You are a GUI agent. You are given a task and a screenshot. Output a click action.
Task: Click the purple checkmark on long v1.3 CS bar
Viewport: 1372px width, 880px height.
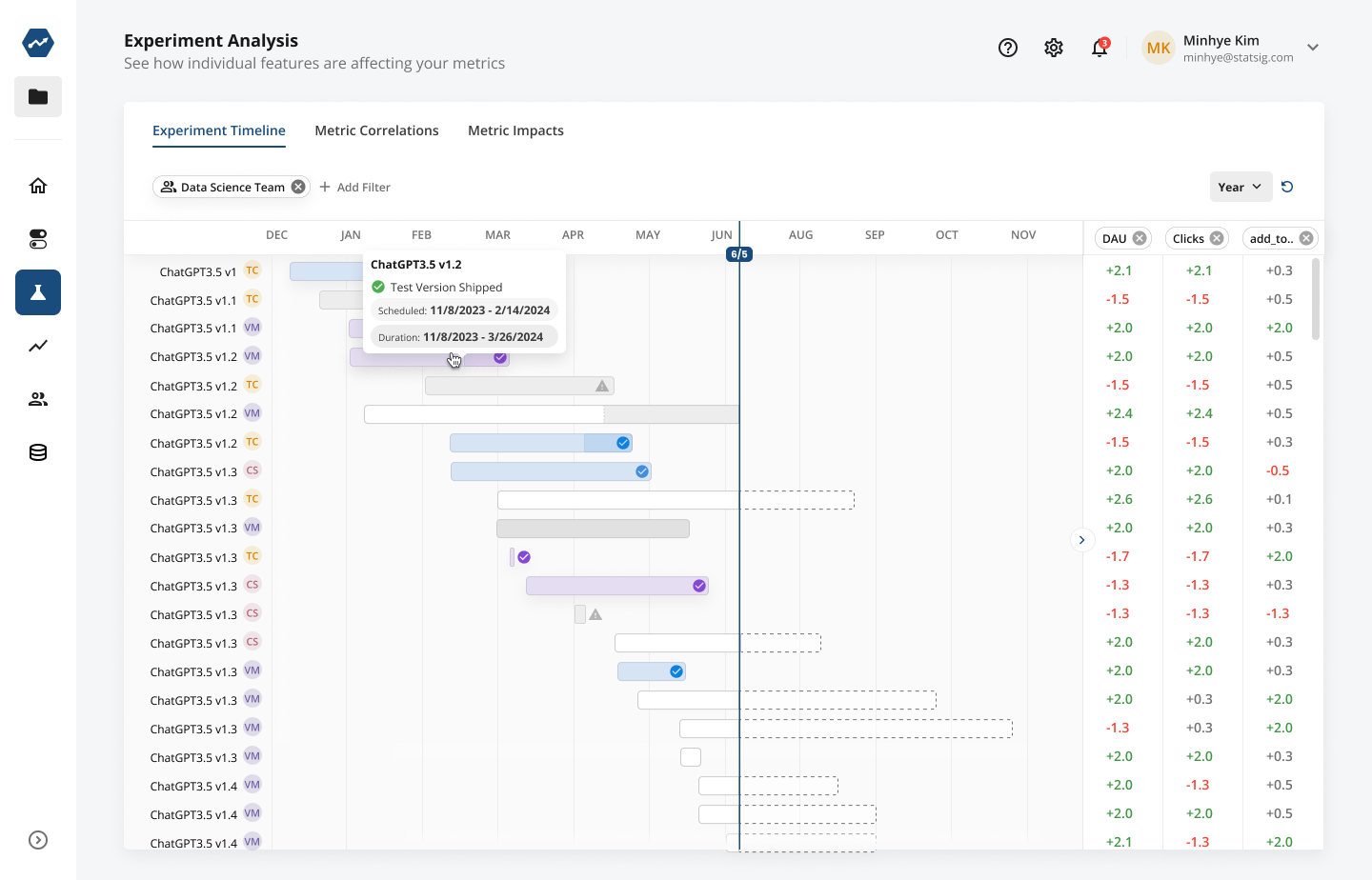(699, 586)
